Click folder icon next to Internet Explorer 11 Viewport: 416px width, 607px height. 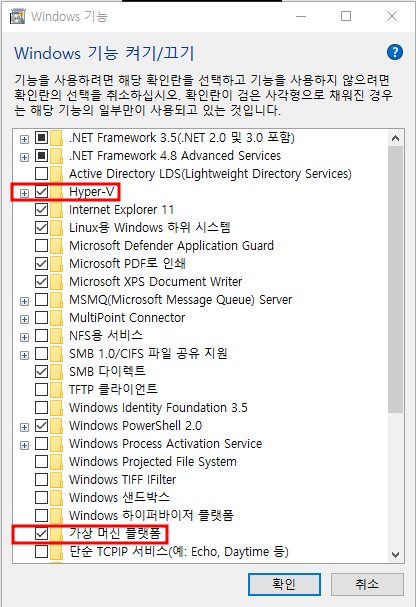click(x=56, y=210)
